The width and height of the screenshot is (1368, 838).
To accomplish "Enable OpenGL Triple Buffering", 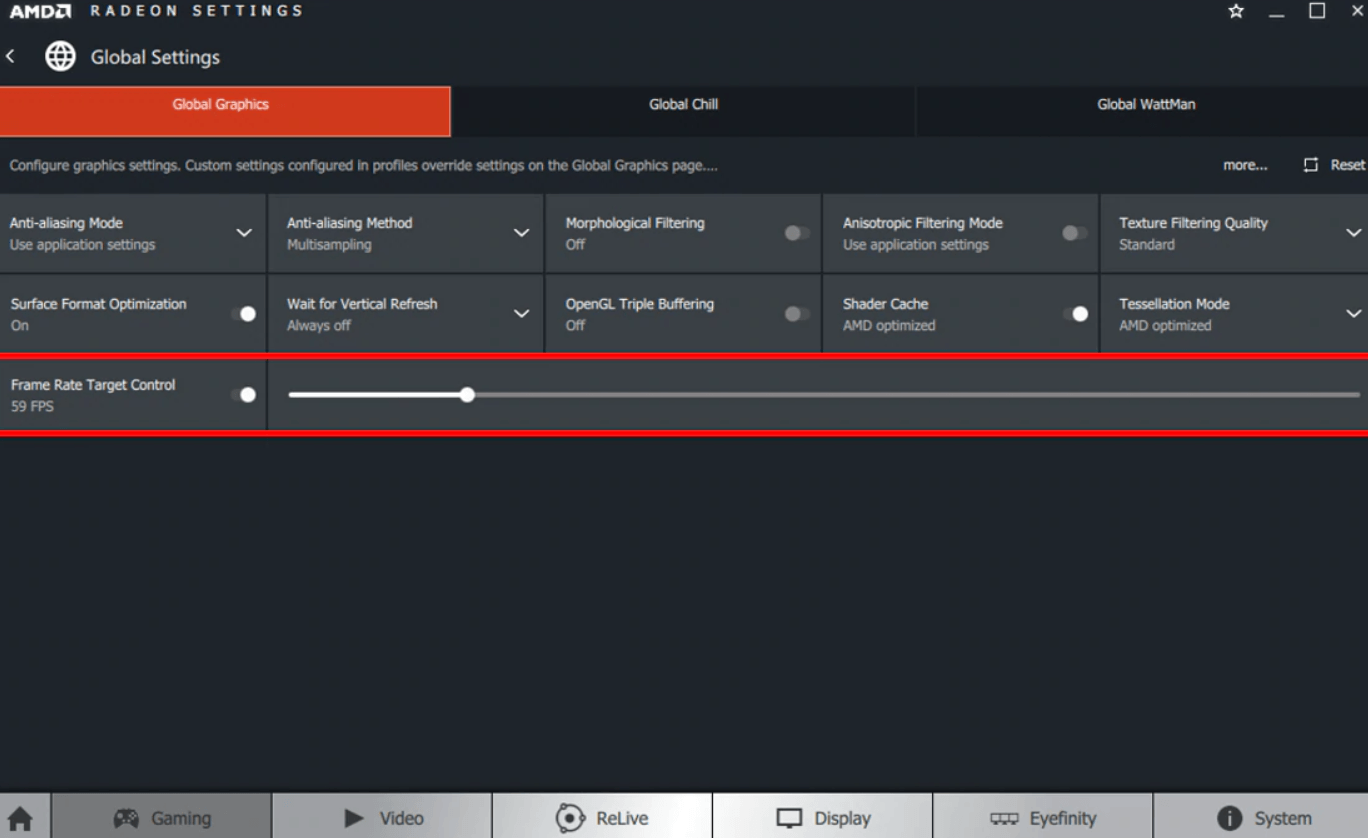I will pyautogui.click(x=797, y=314).
